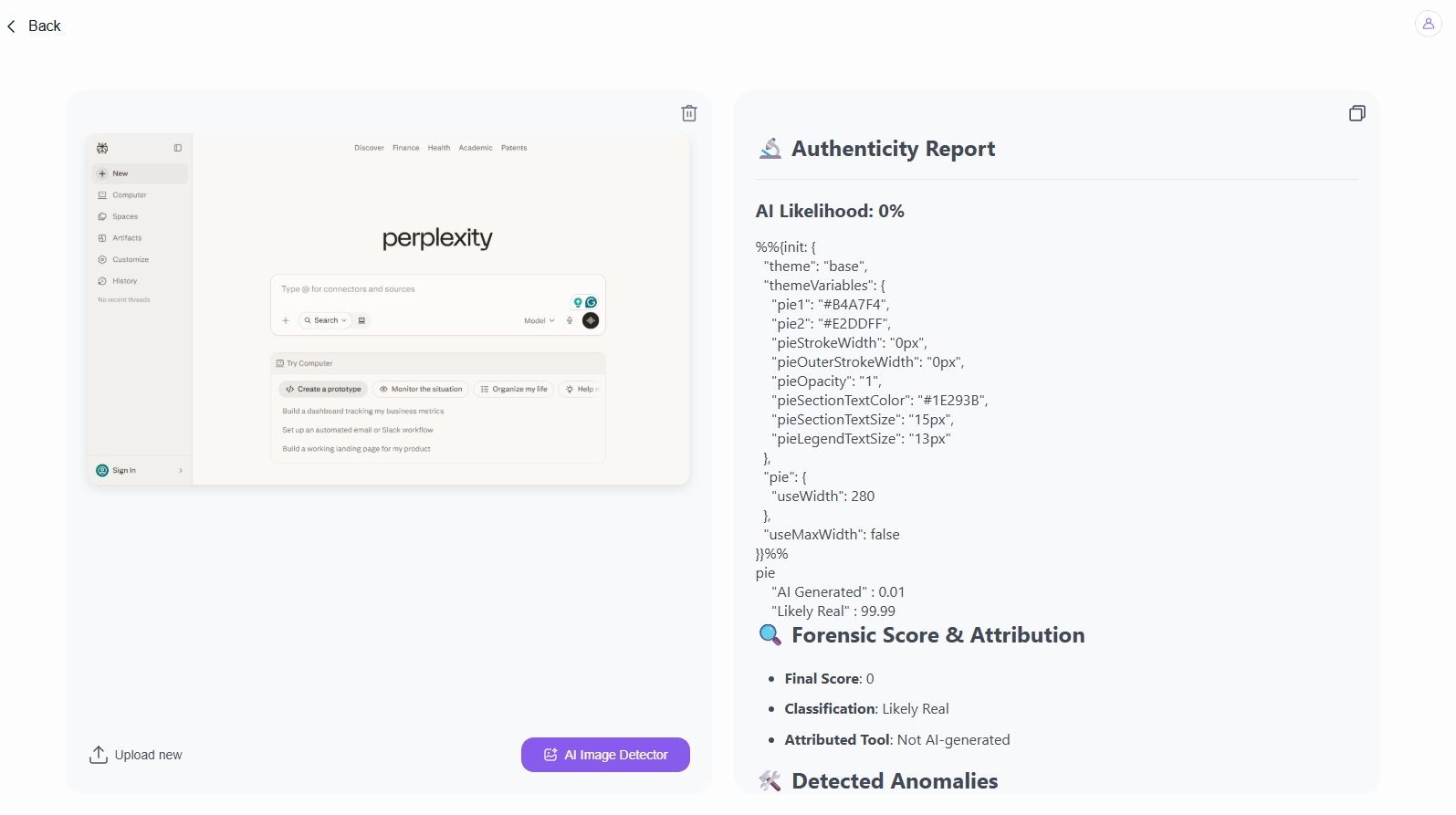Run the AI Image Detector button

[605, 755]
